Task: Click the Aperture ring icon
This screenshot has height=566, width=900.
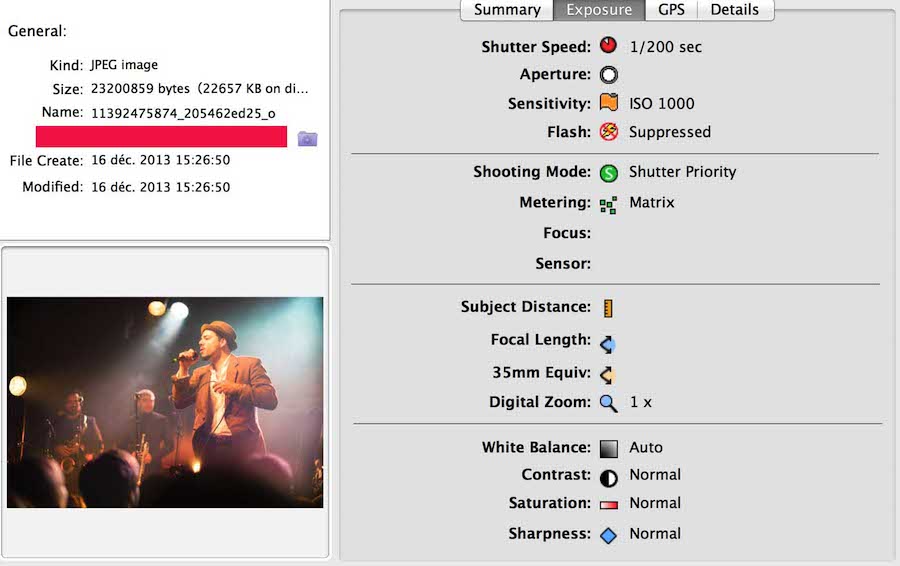Action: (x=609, y=75)
